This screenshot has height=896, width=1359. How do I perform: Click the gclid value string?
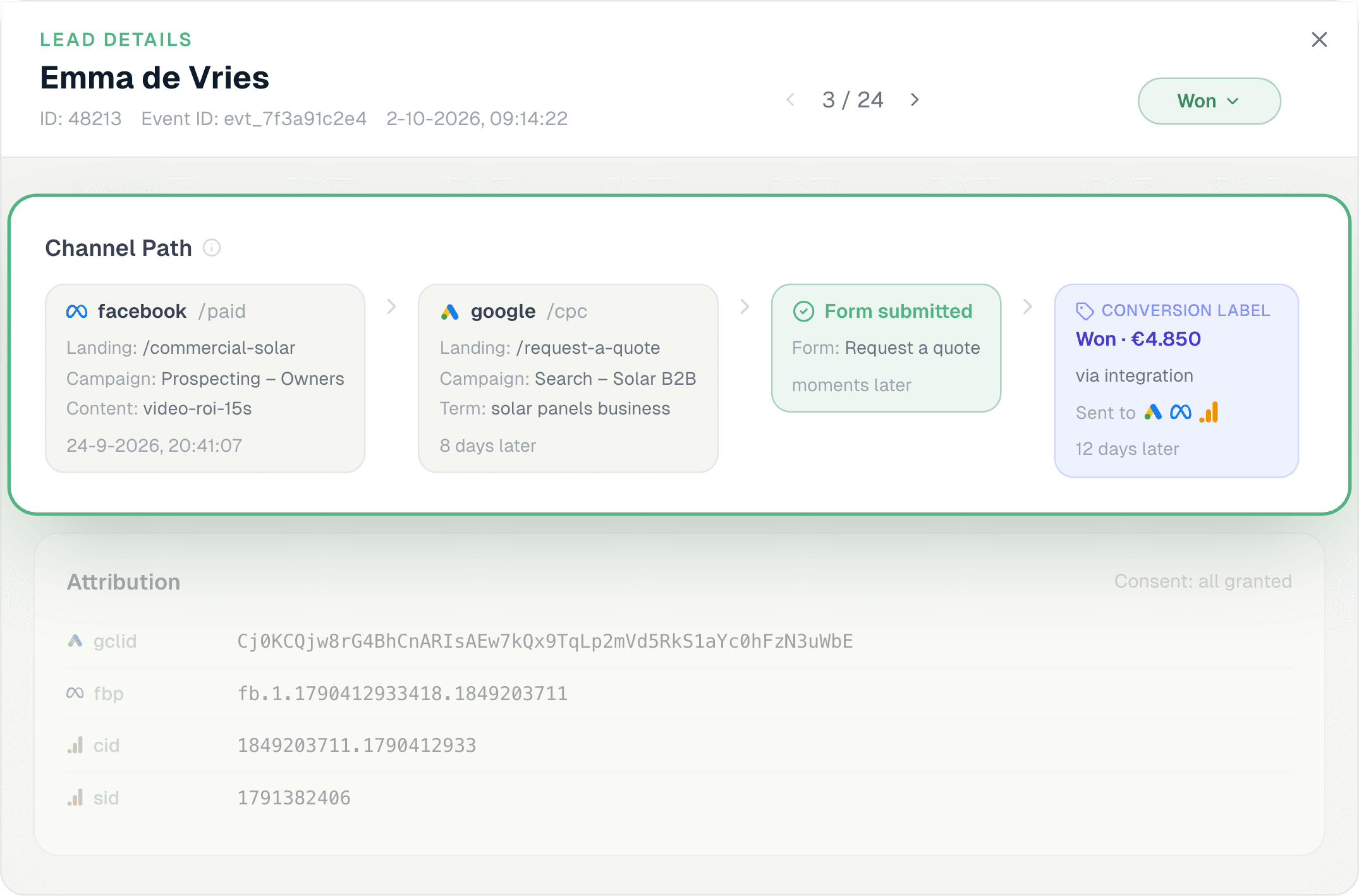[545, 641]
